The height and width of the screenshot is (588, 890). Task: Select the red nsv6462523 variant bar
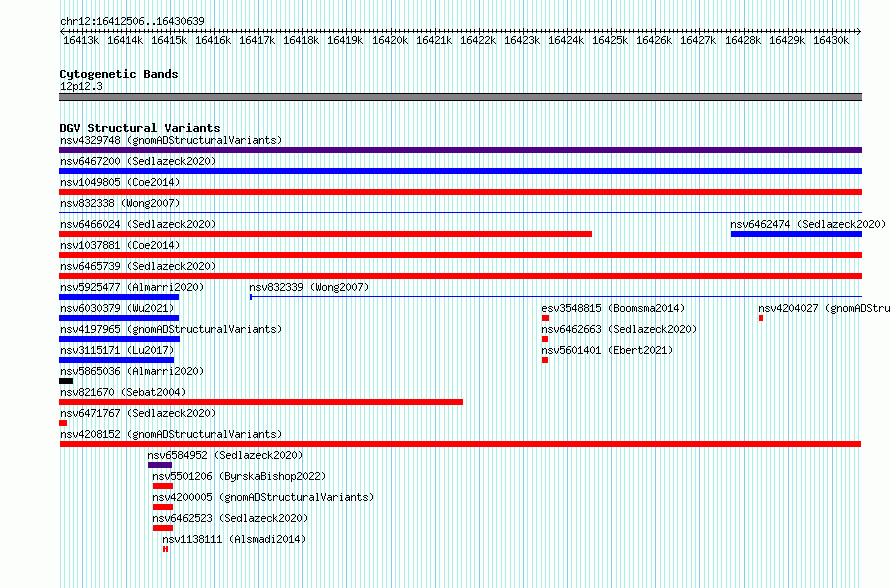(163, 528)
